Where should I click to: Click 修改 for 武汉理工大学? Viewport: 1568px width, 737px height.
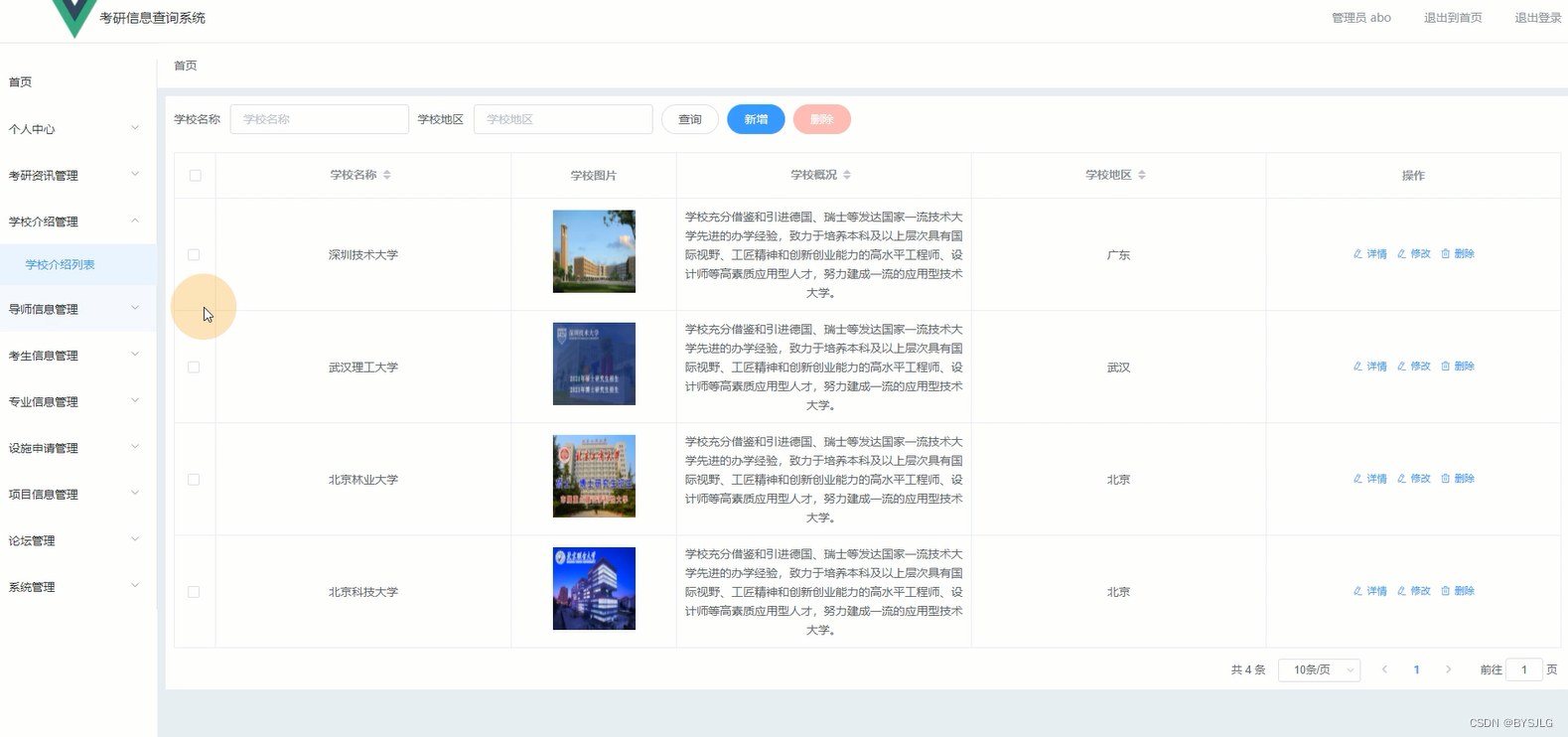pos(1414,367)
